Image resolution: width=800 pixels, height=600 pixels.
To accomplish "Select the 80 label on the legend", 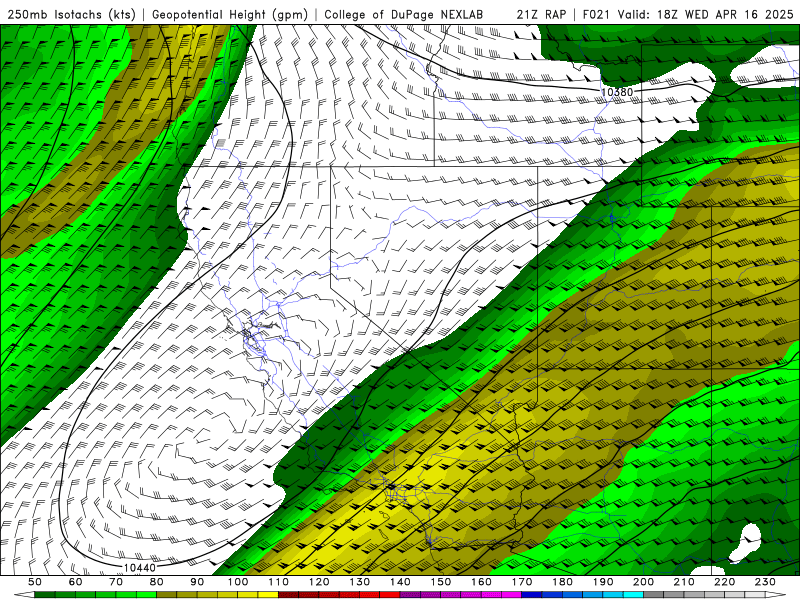I will 157,582.
